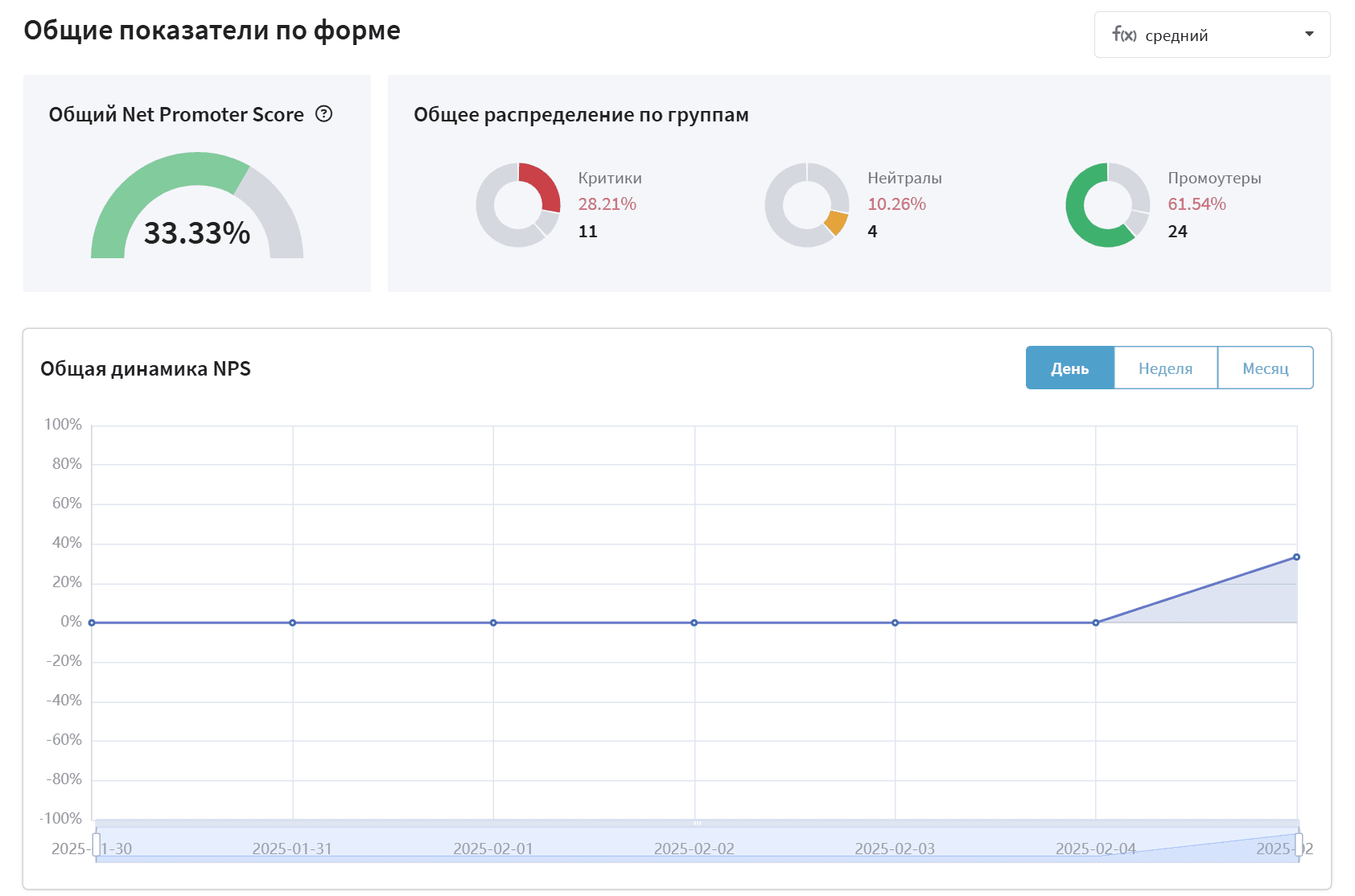Click the data point on 2025-02-04
The image size is (1355, 896).
1096,623
